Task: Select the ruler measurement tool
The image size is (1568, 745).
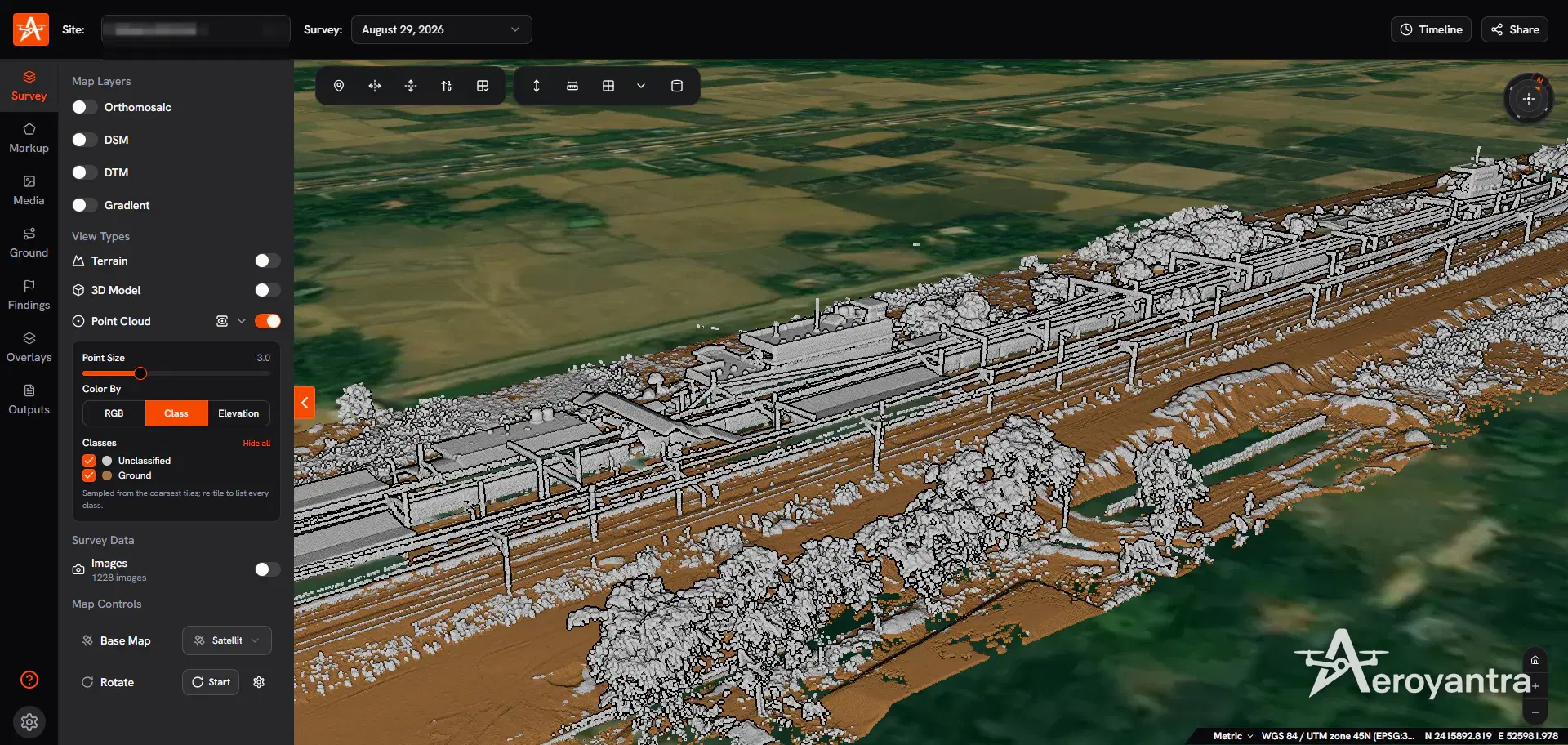Action: click(572, 86)
